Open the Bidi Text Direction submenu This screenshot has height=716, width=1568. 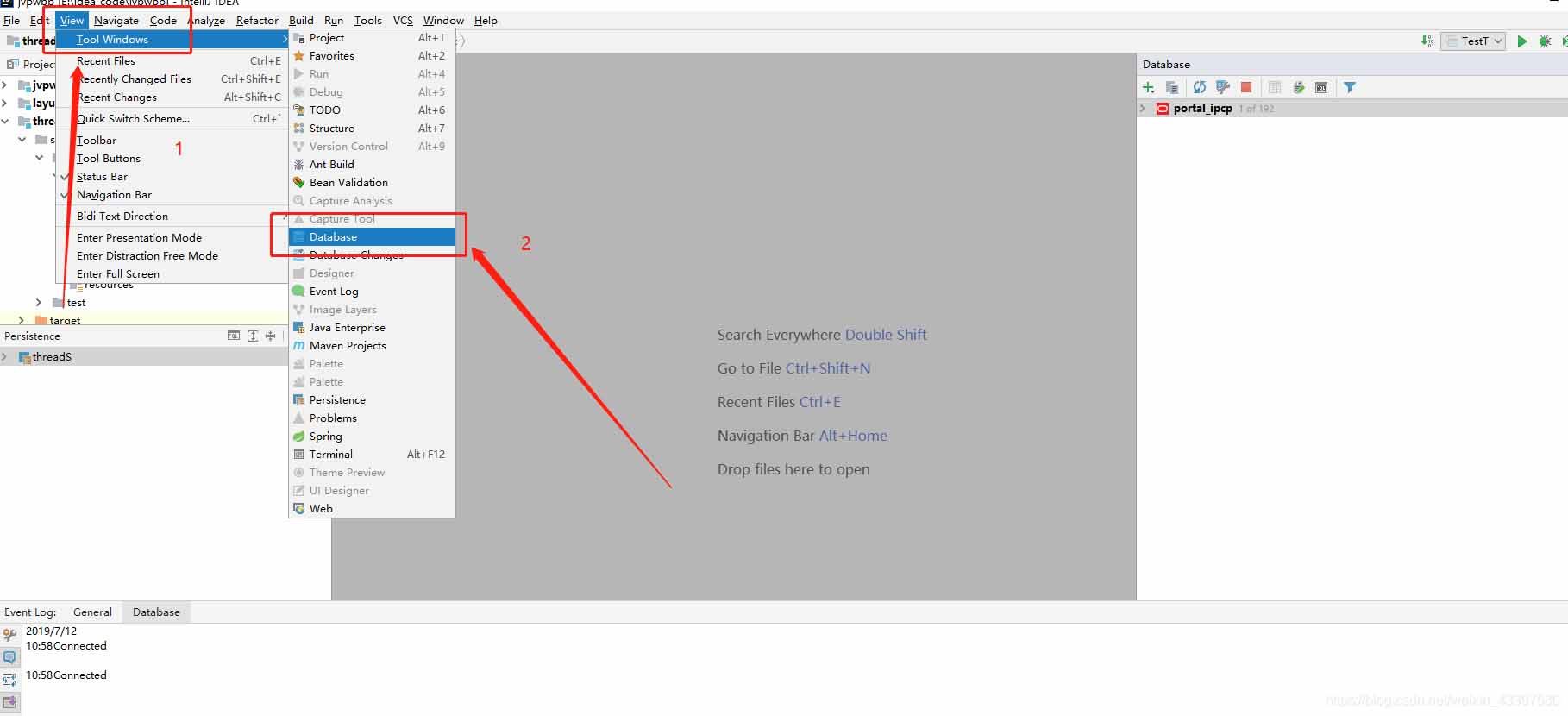coord(172,217)
